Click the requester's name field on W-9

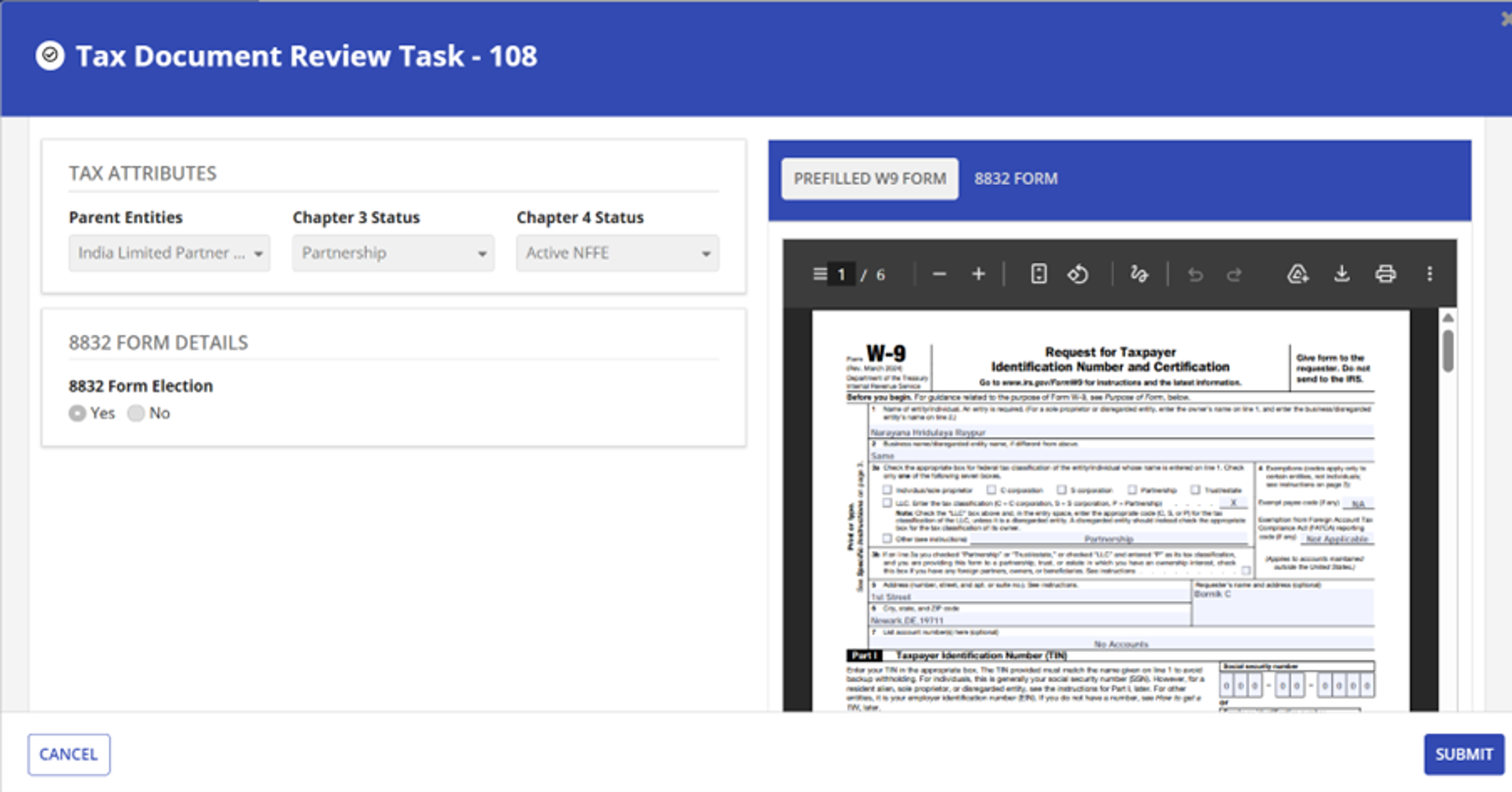1284,608
